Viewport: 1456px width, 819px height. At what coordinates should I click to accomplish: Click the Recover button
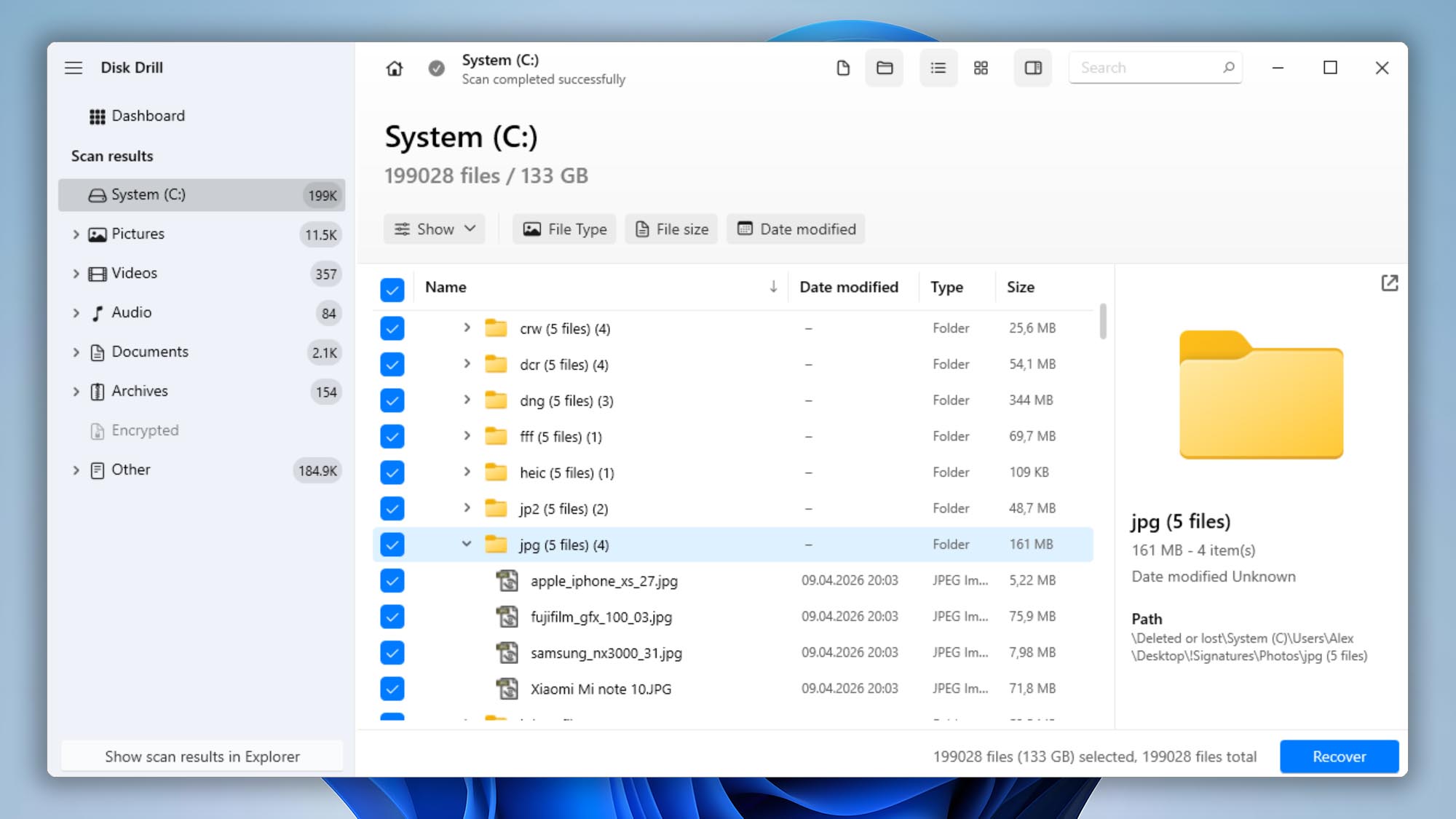pos(1339,756)
